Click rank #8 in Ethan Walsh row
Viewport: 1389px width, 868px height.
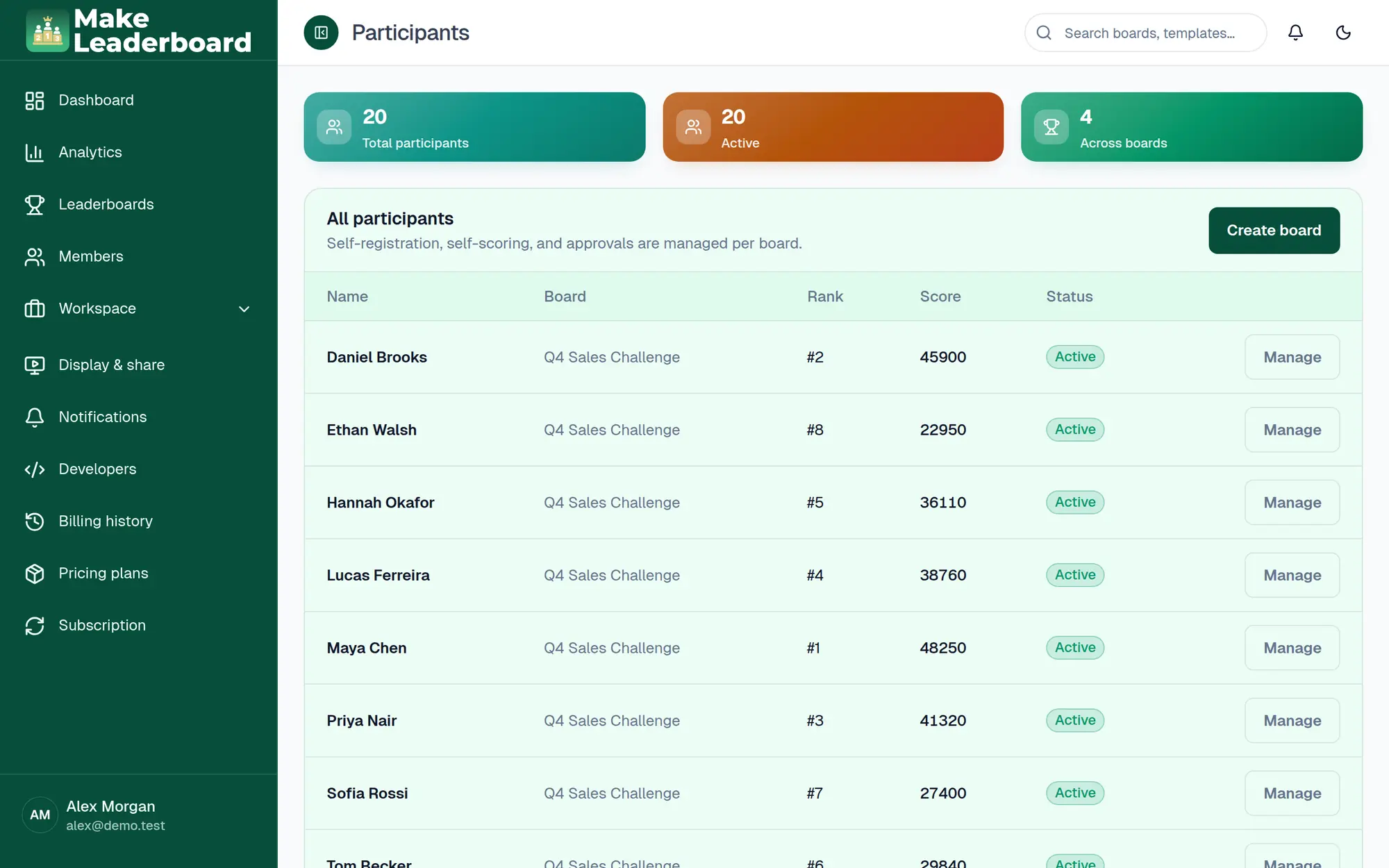coord(815,430)
